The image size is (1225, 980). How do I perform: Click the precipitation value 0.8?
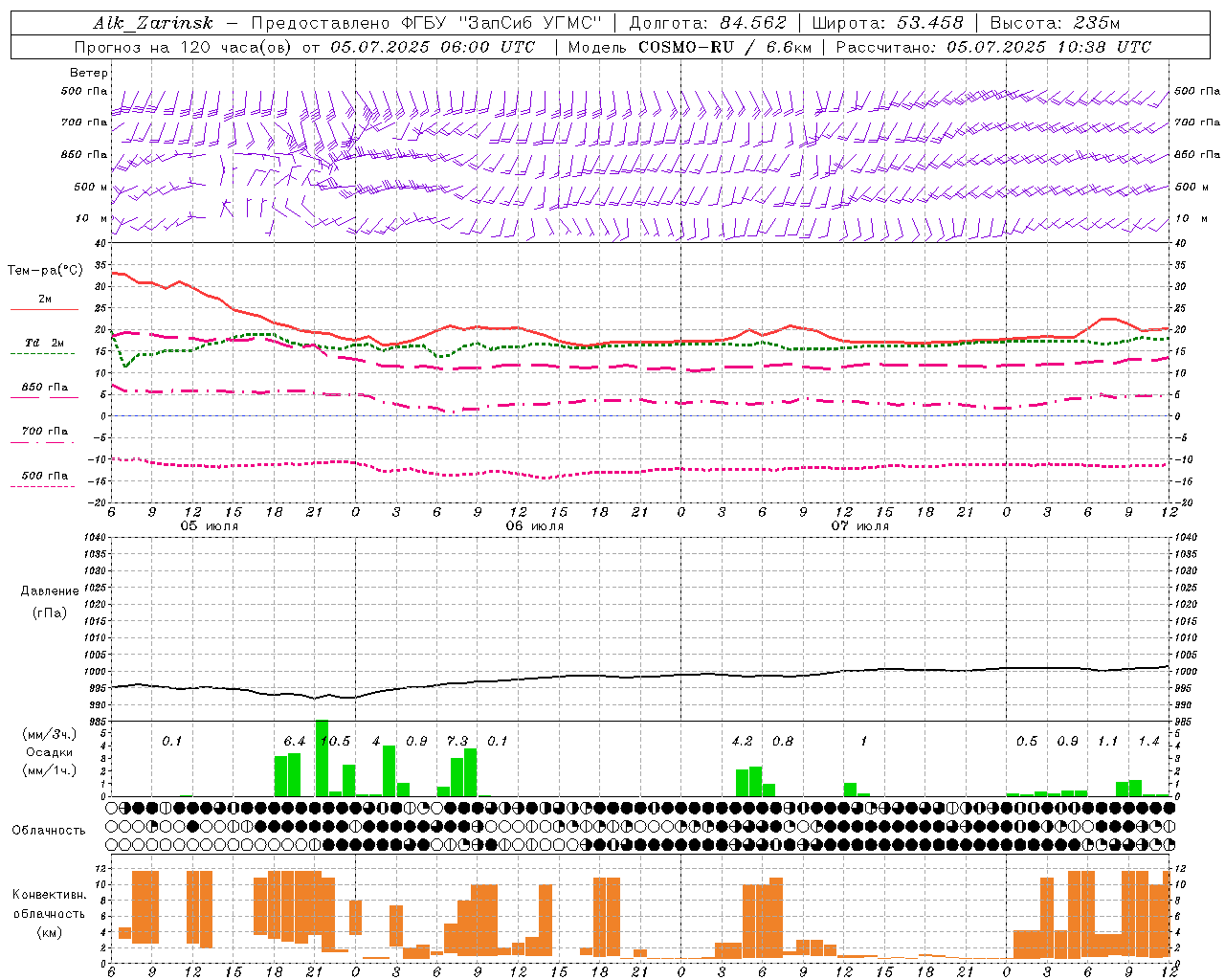[783, 742]
